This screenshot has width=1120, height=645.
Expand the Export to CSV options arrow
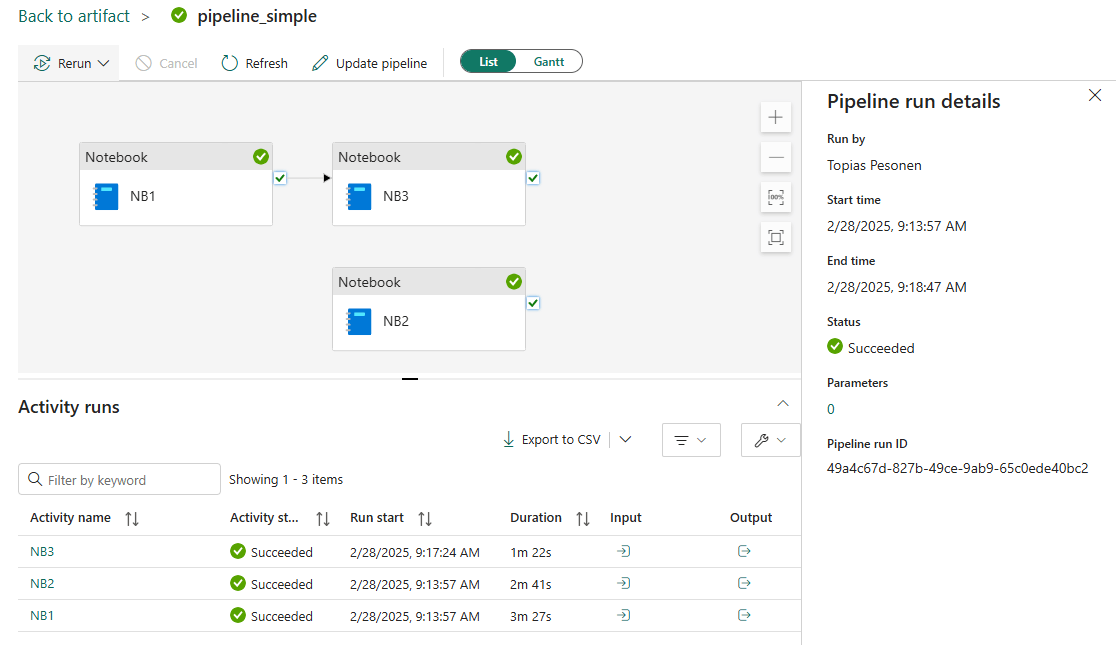coord(626,440)
